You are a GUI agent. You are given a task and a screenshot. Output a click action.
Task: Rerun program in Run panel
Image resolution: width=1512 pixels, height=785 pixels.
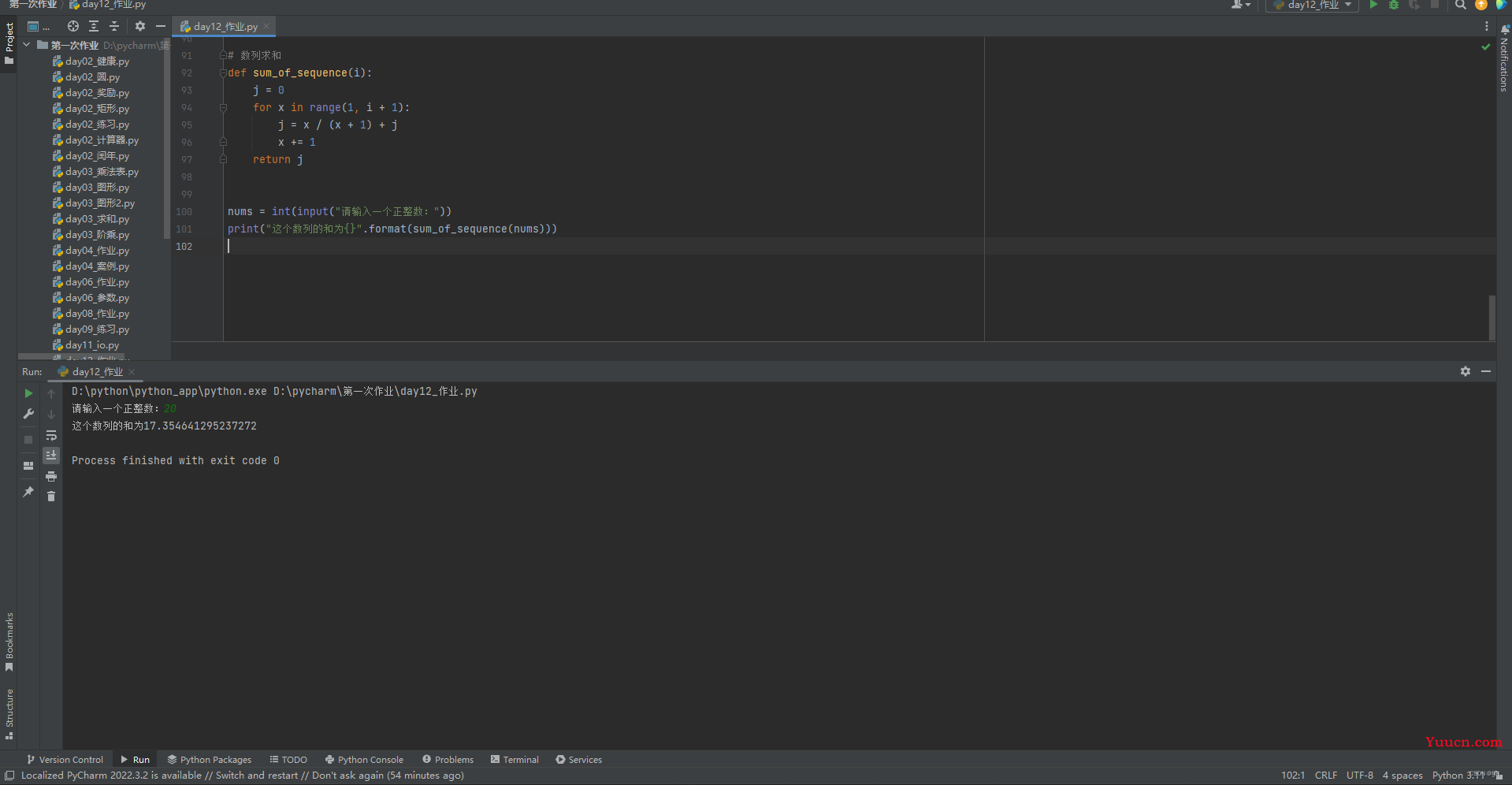tap(28, 393)
